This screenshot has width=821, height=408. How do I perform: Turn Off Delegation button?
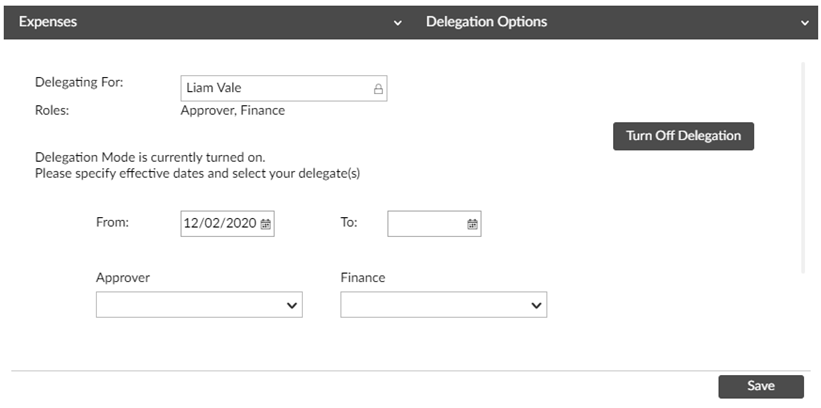[683, 136]
